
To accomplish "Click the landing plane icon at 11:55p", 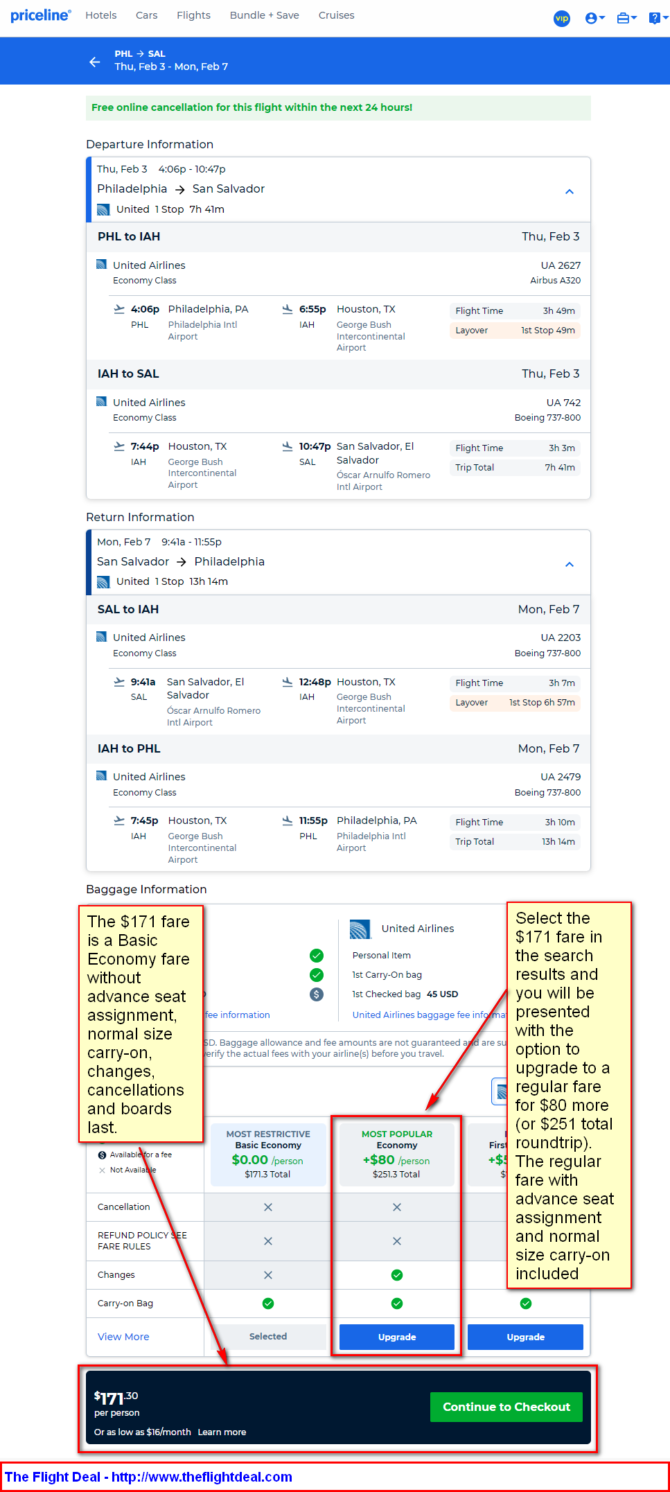I will [x=288, y=820].
